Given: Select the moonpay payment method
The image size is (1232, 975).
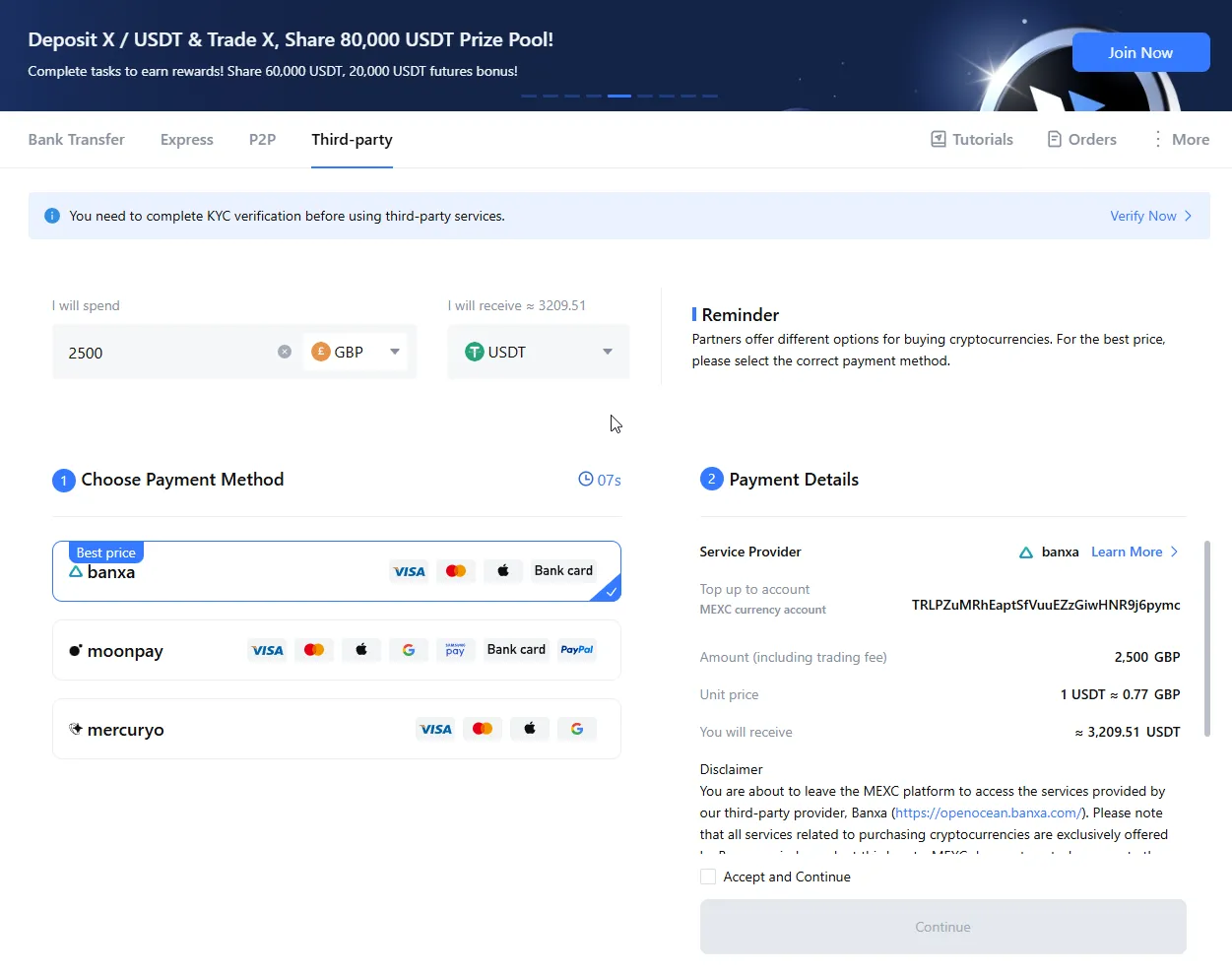Looking at the screenshot, I should [x=337, y=650].
